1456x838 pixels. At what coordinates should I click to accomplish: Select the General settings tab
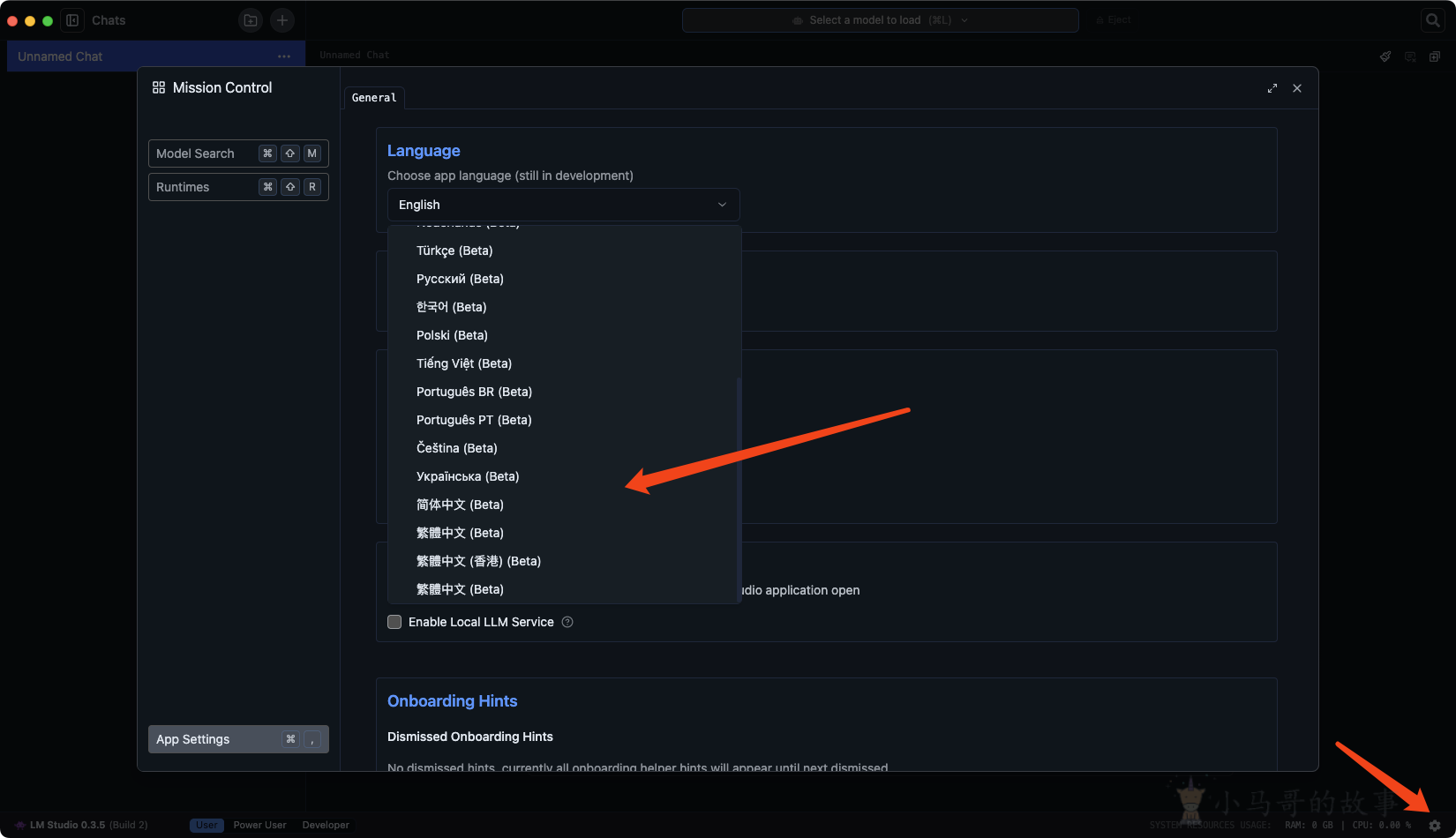pos(374,98)
